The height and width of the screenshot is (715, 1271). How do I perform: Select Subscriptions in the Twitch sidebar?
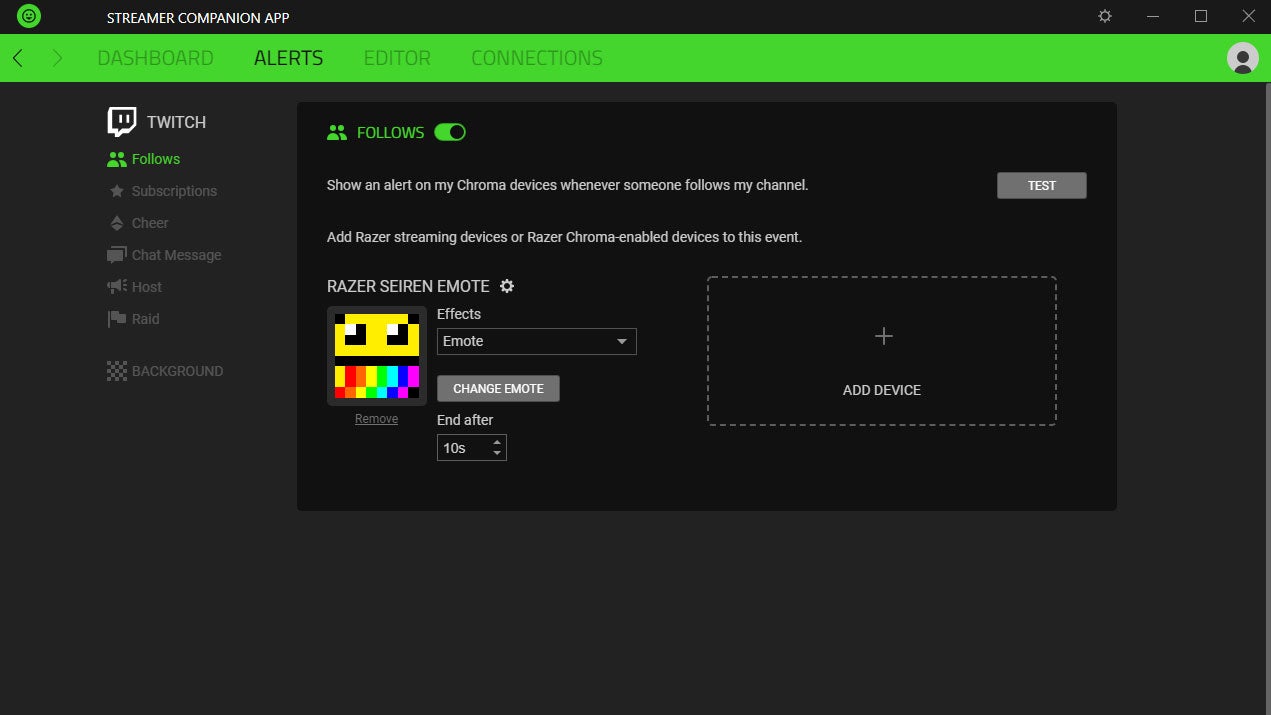[x=174, y=191]
